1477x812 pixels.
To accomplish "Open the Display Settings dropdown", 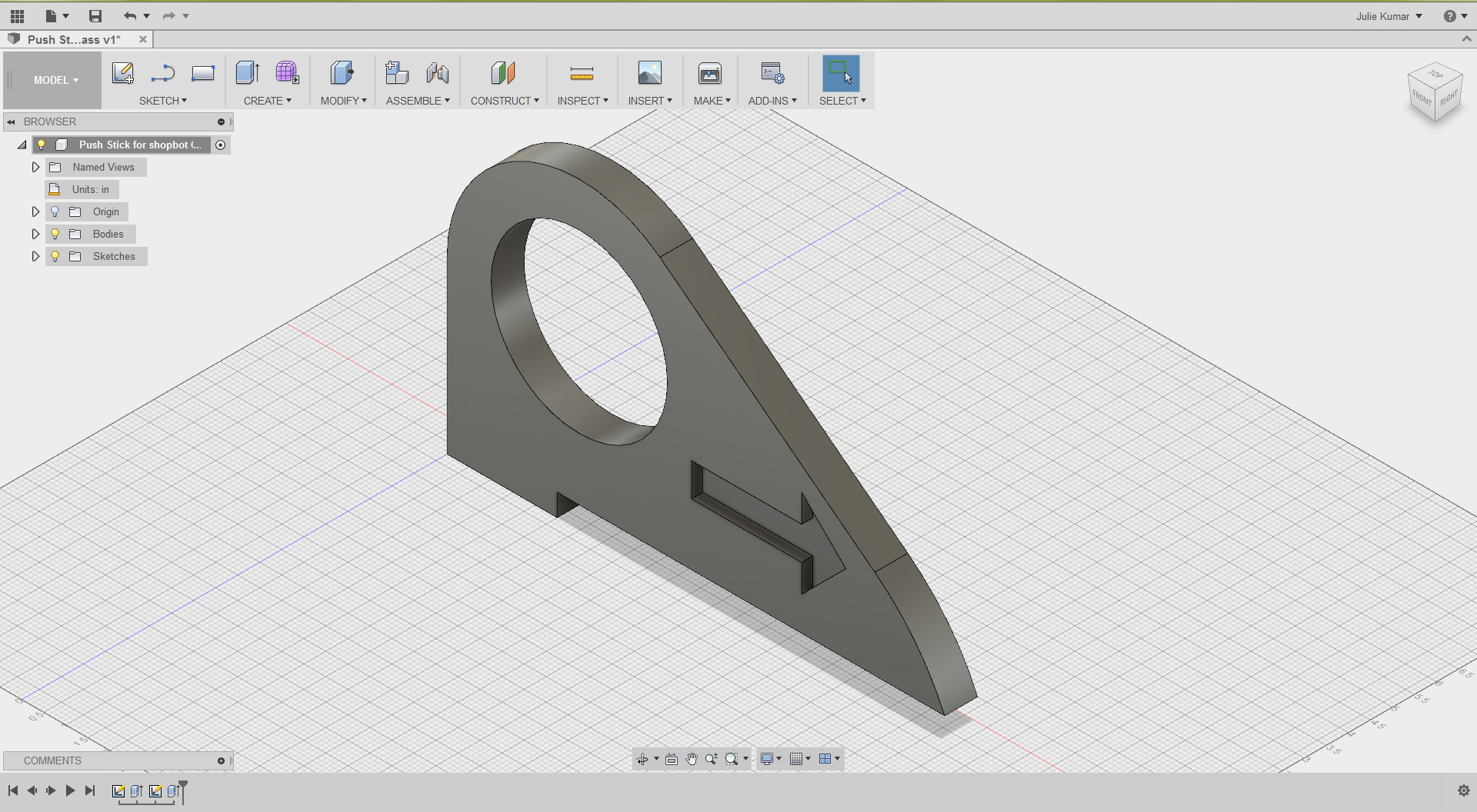I will click(769, 758).
